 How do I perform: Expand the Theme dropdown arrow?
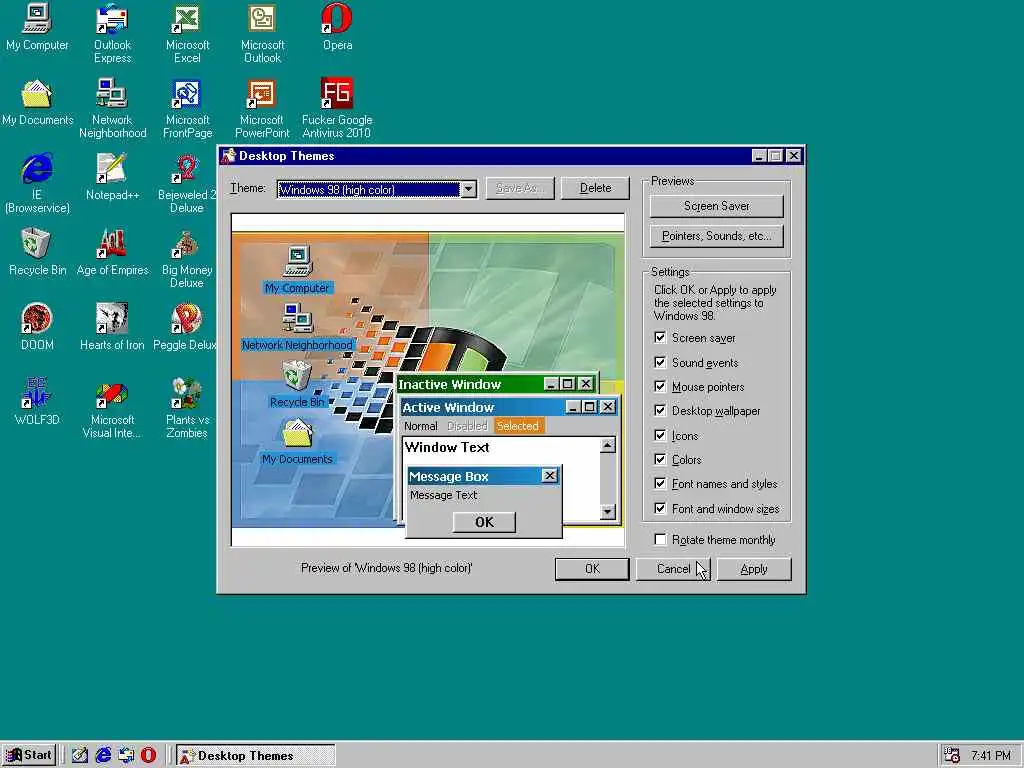pos(468,189)
